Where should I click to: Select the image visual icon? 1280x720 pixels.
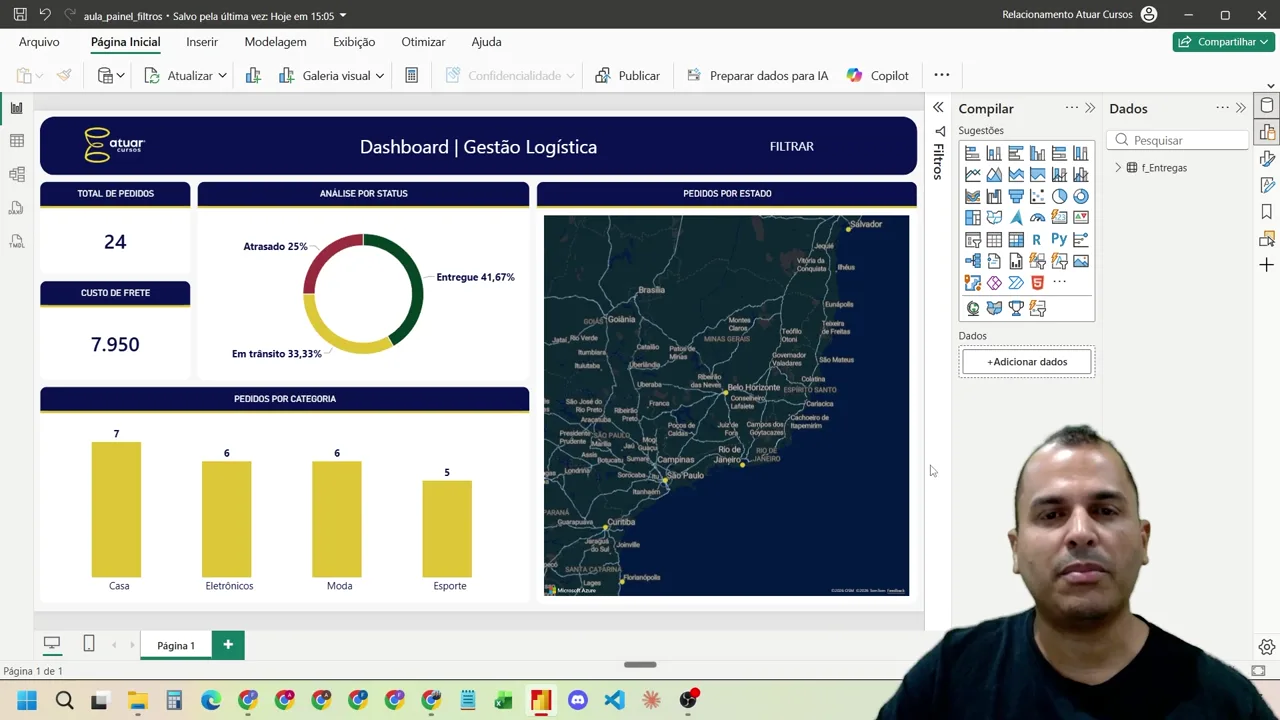(x=1081, y=261)
